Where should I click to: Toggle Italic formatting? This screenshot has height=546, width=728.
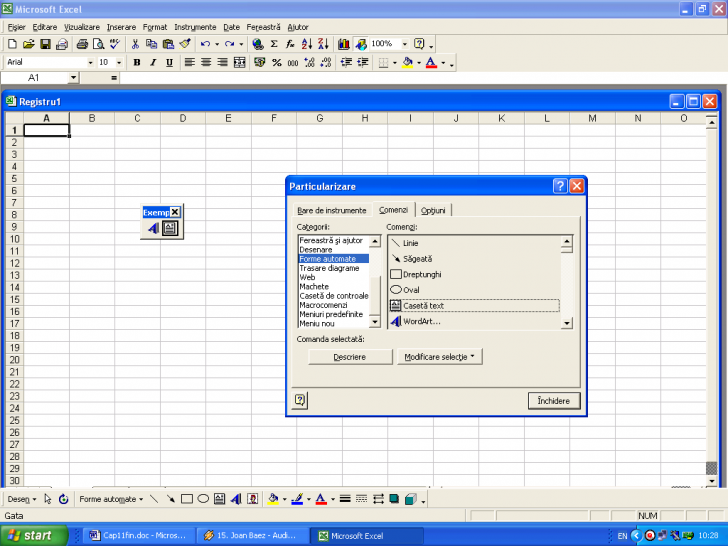153,62
